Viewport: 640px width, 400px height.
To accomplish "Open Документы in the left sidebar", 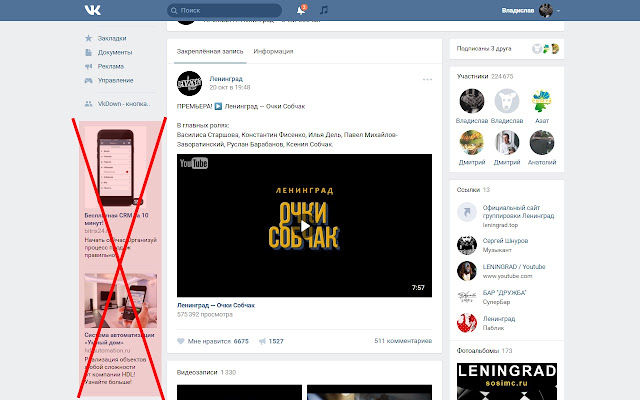I will [115, 52].
